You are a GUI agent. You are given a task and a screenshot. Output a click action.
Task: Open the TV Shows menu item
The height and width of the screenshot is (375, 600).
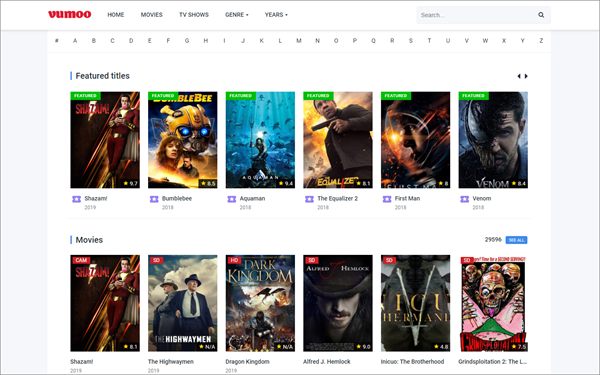click(x=194, y=15)
